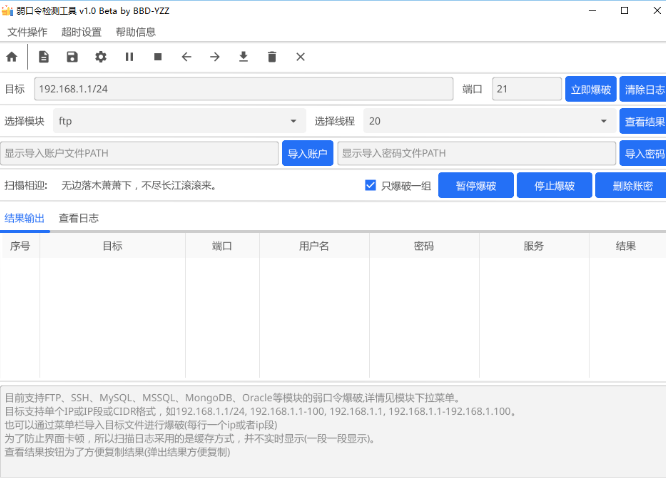Click the 用户名 column header
666x483 pixels.
tap(314, 246)
